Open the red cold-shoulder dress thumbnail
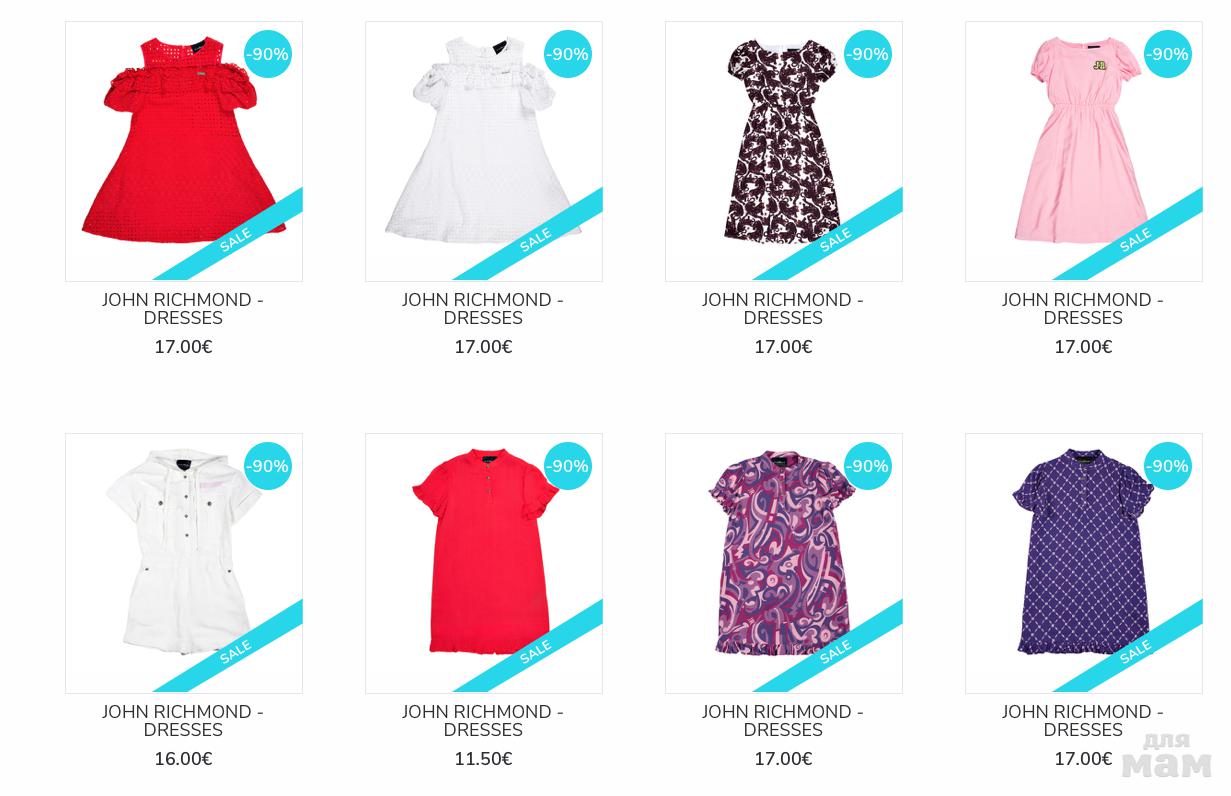This screenshot has width=1231, height=796. coord(184,151)
